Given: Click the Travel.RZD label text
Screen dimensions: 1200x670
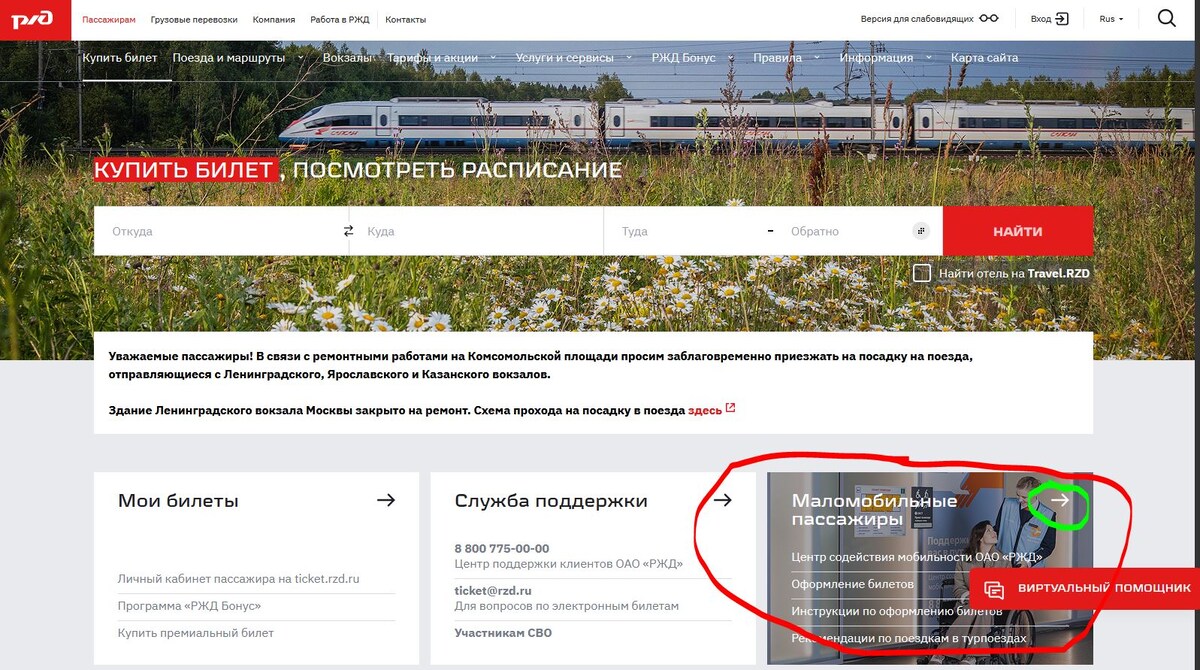Looking at the screenshot, I should pos(1059,273).
